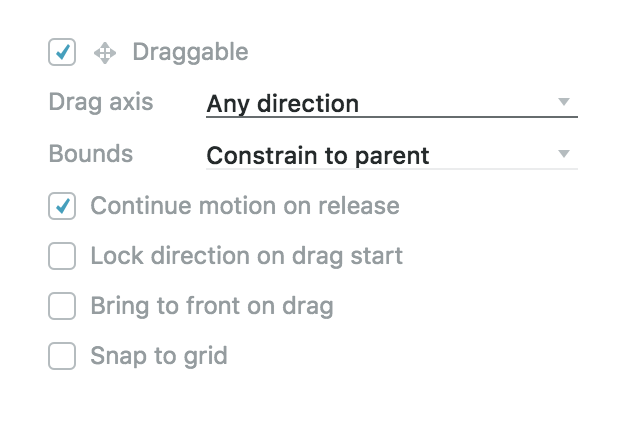Click the Draggable label text
This screenshot has width=626, height=426.
[190, 52]
